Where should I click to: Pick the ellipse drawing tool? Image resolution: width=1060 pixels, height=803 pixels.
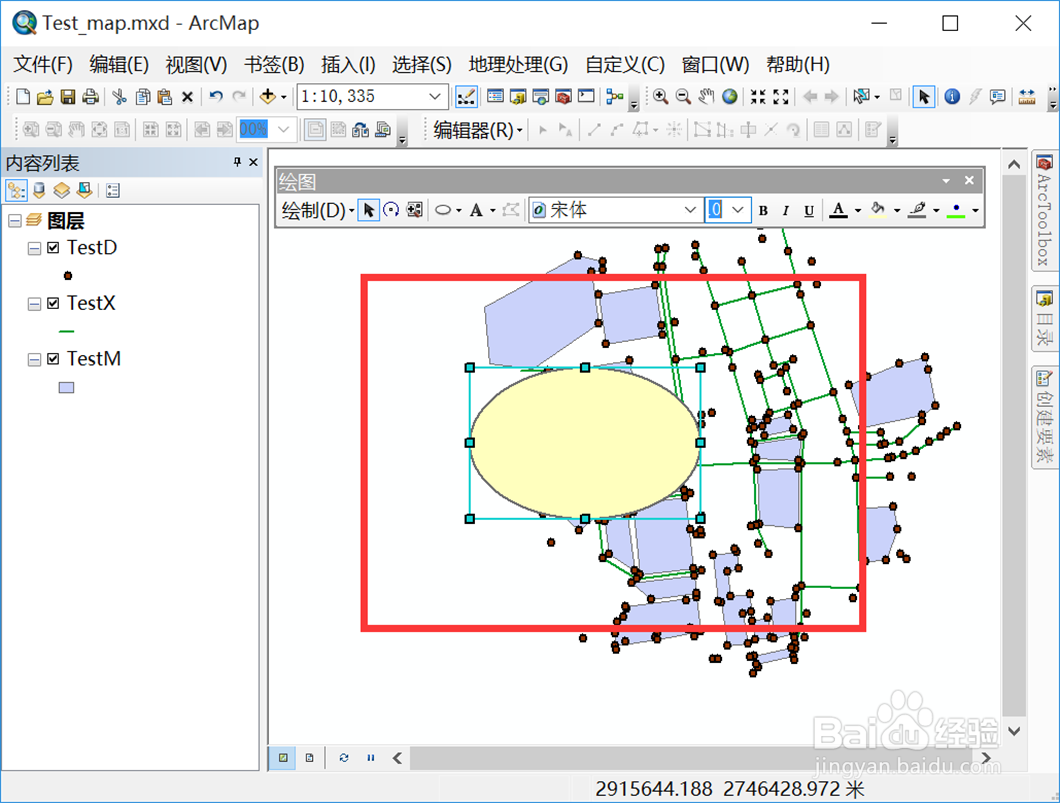(x=443, y=210)
